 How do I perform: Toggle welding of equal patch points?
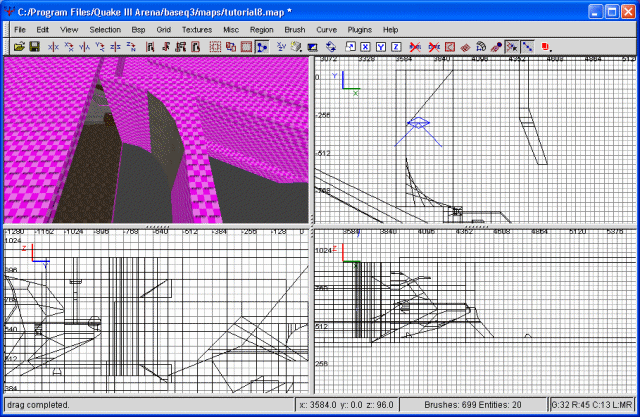[511, 47]
